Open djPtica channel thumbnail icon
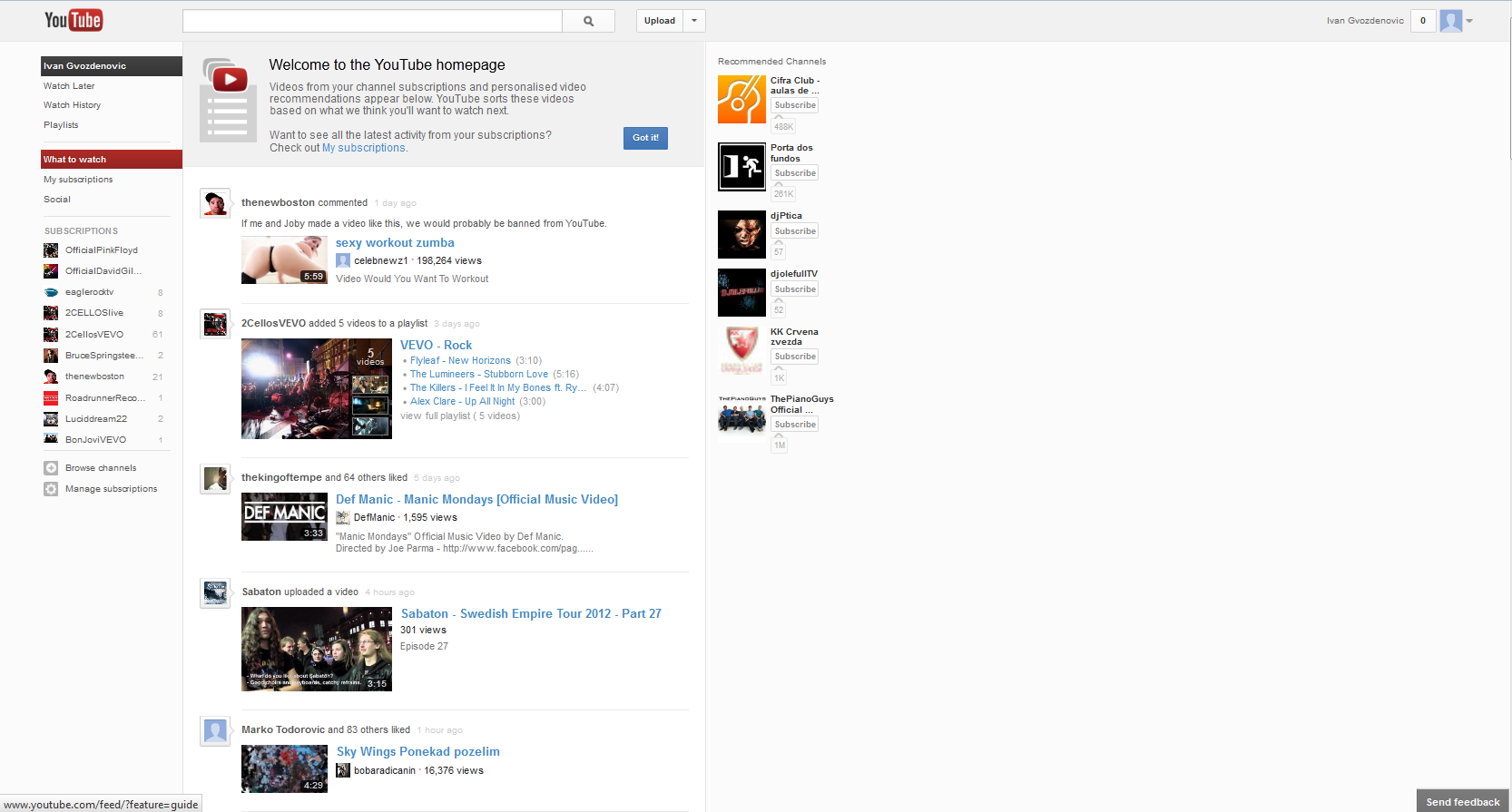 (x=741, y=234)
